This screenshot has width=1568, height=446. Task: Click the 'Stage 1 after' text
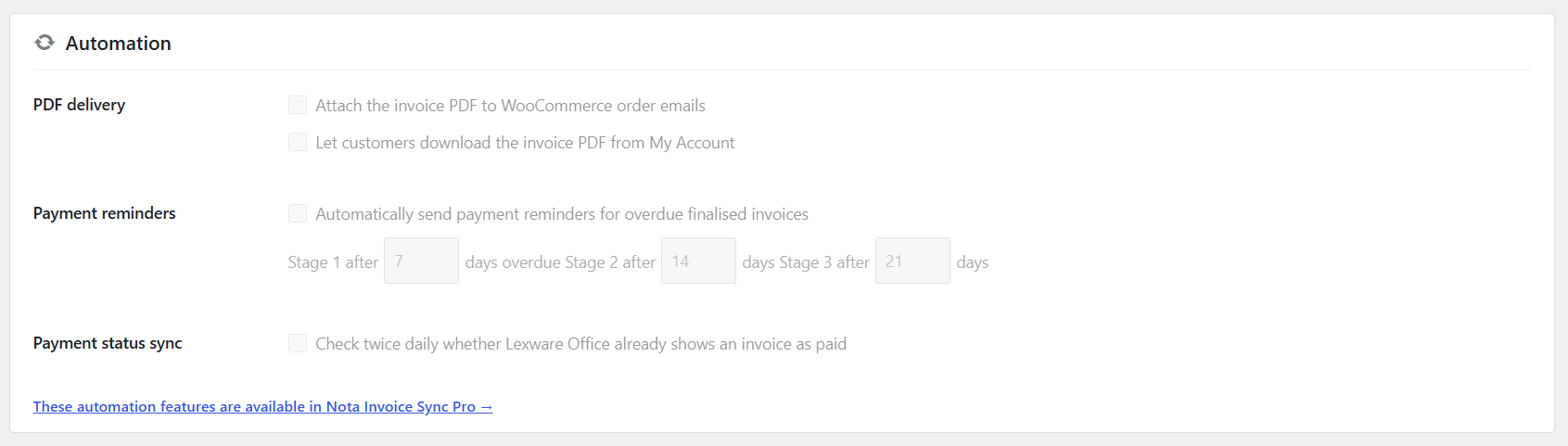click(x=333, y=262)
